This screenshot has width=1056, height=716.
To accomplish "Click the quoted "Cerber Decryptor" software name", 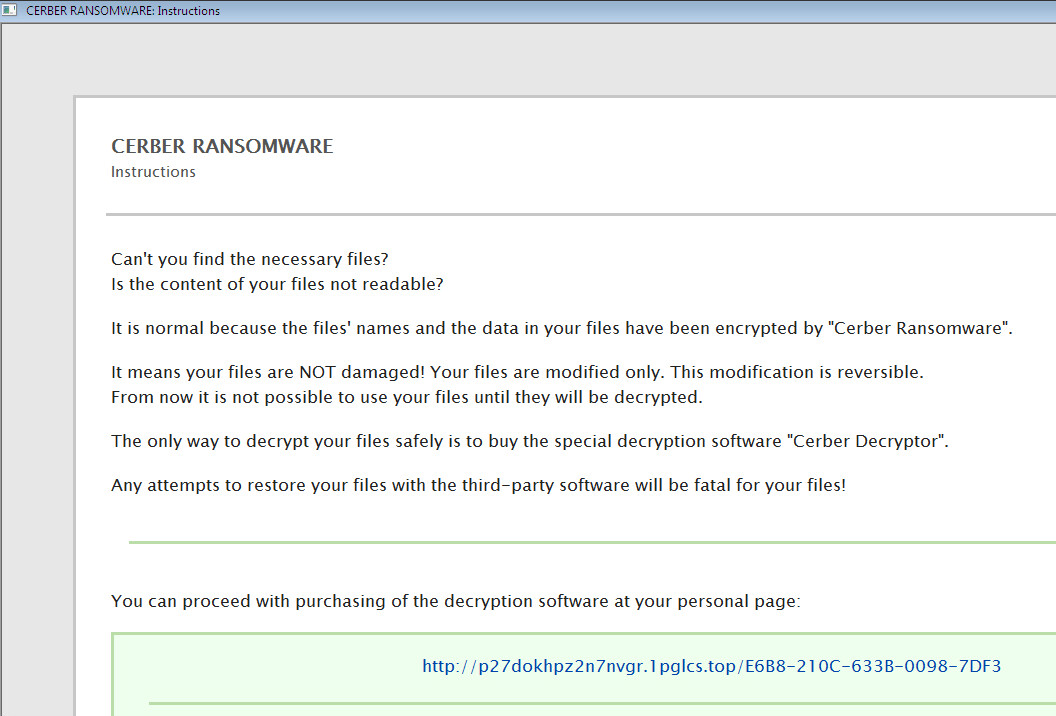I will click(868, 441).
